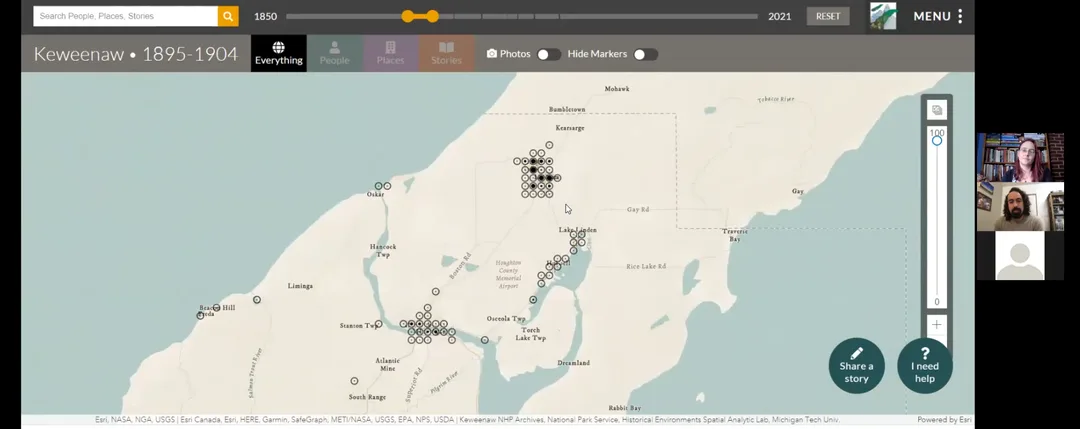Switch to the Places tab
This screenshot has width=1080, height=429.
tap(391, 53)
